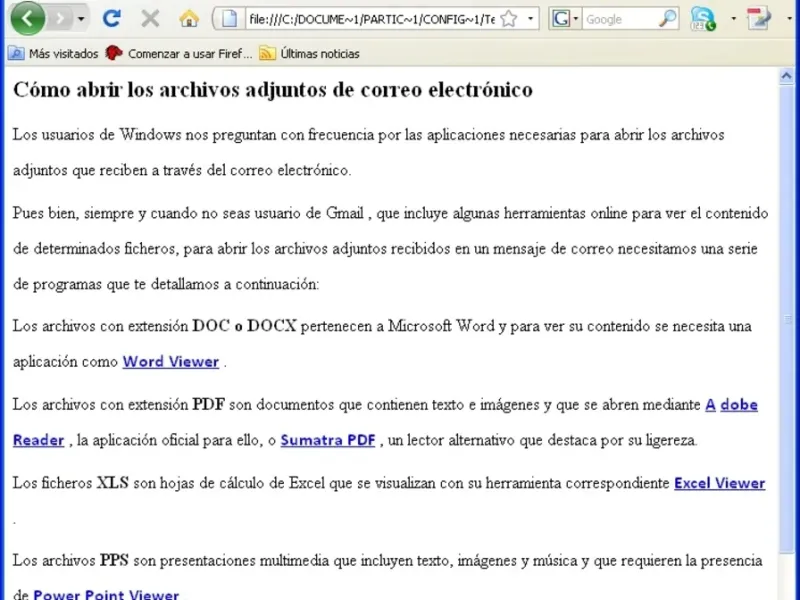The image size is (800, 600).
Task: Click the stop loading X button
Action: (x=150, y=19)
